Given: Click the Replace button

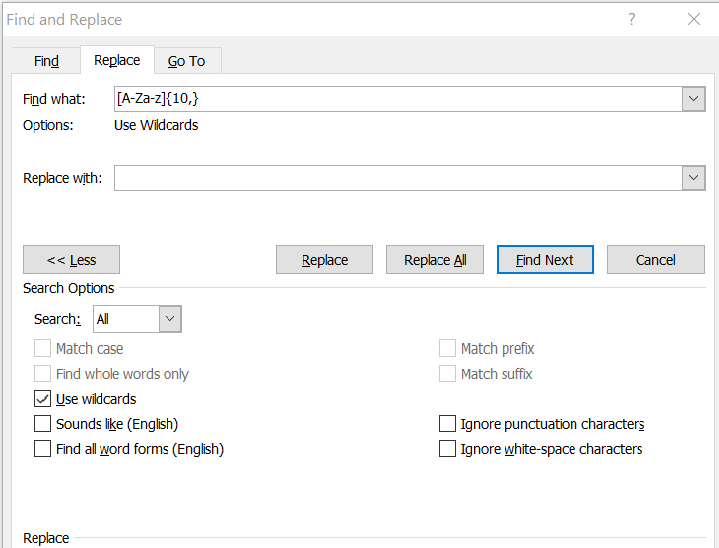Looking at the screenshot, I should click(324, 260).
